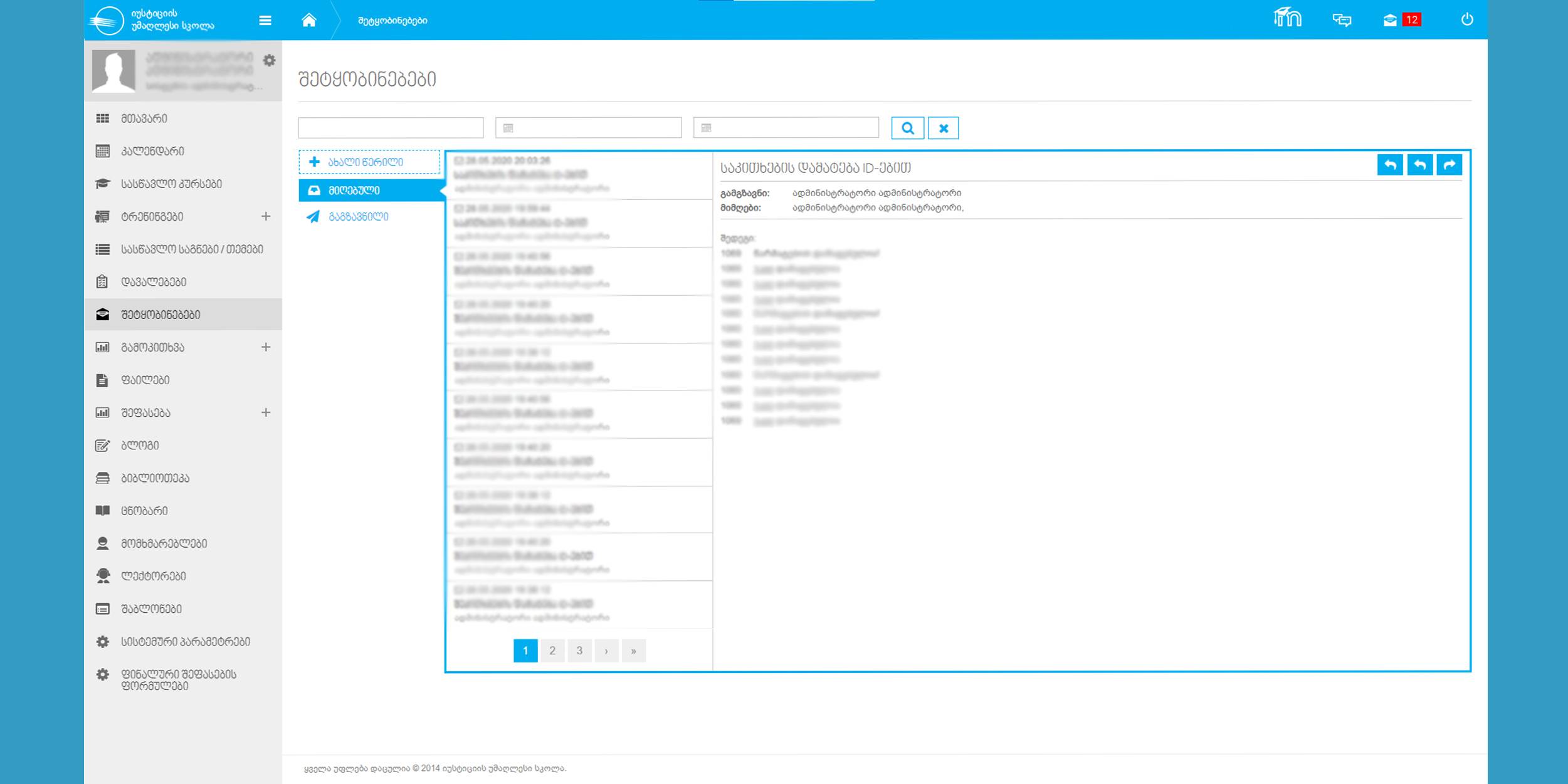Viewport: 1568px width, 784px height.
Task: Click the ლექტორები lecturer icon
Action: 103,575
